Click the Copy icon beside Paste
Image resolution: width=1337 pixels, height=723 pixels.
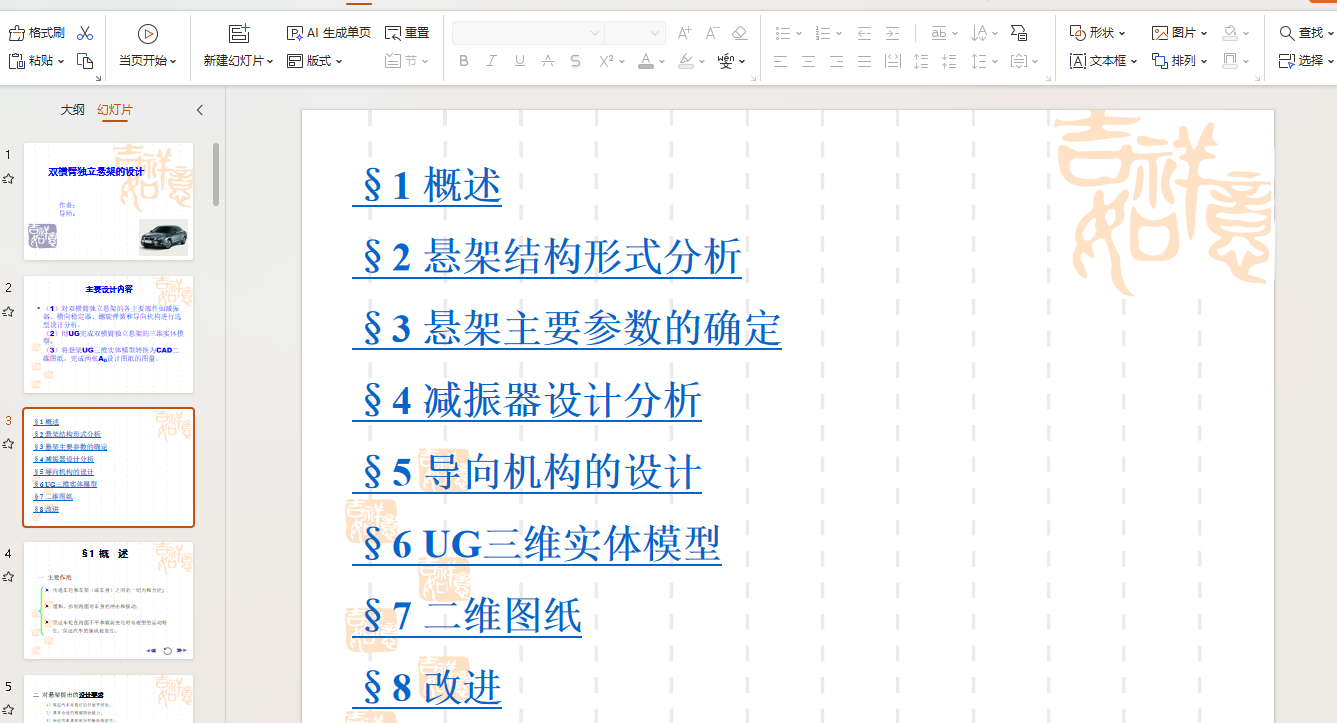[85, 61]
